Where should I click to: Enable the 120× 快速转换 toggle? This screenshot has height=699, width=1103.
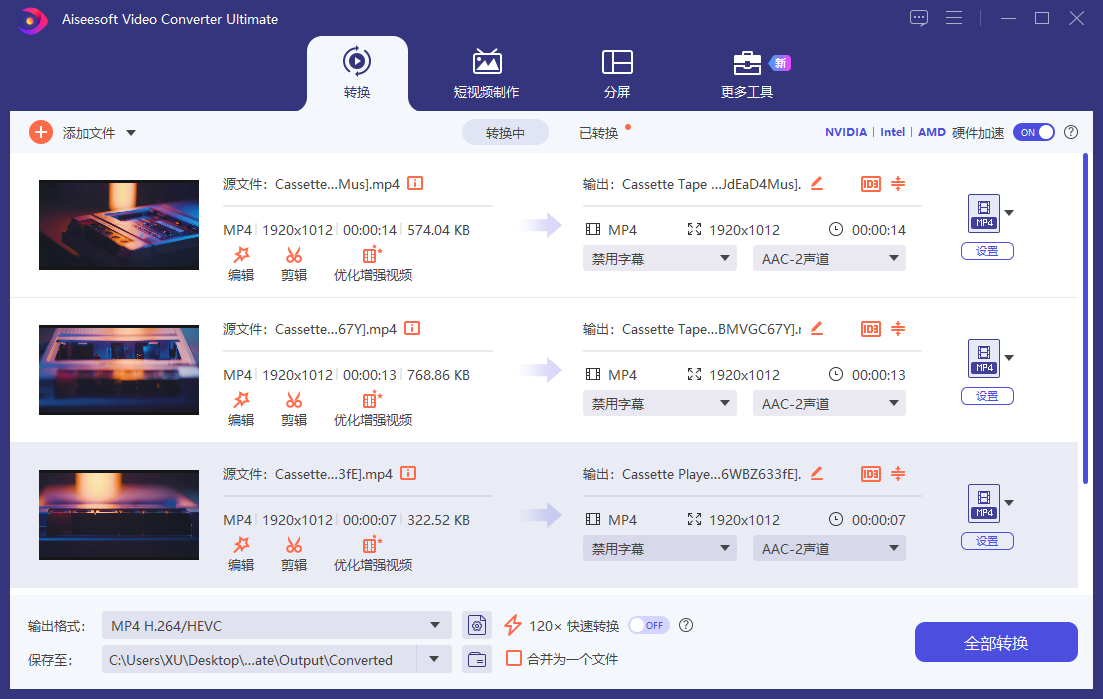pos(647,625)
